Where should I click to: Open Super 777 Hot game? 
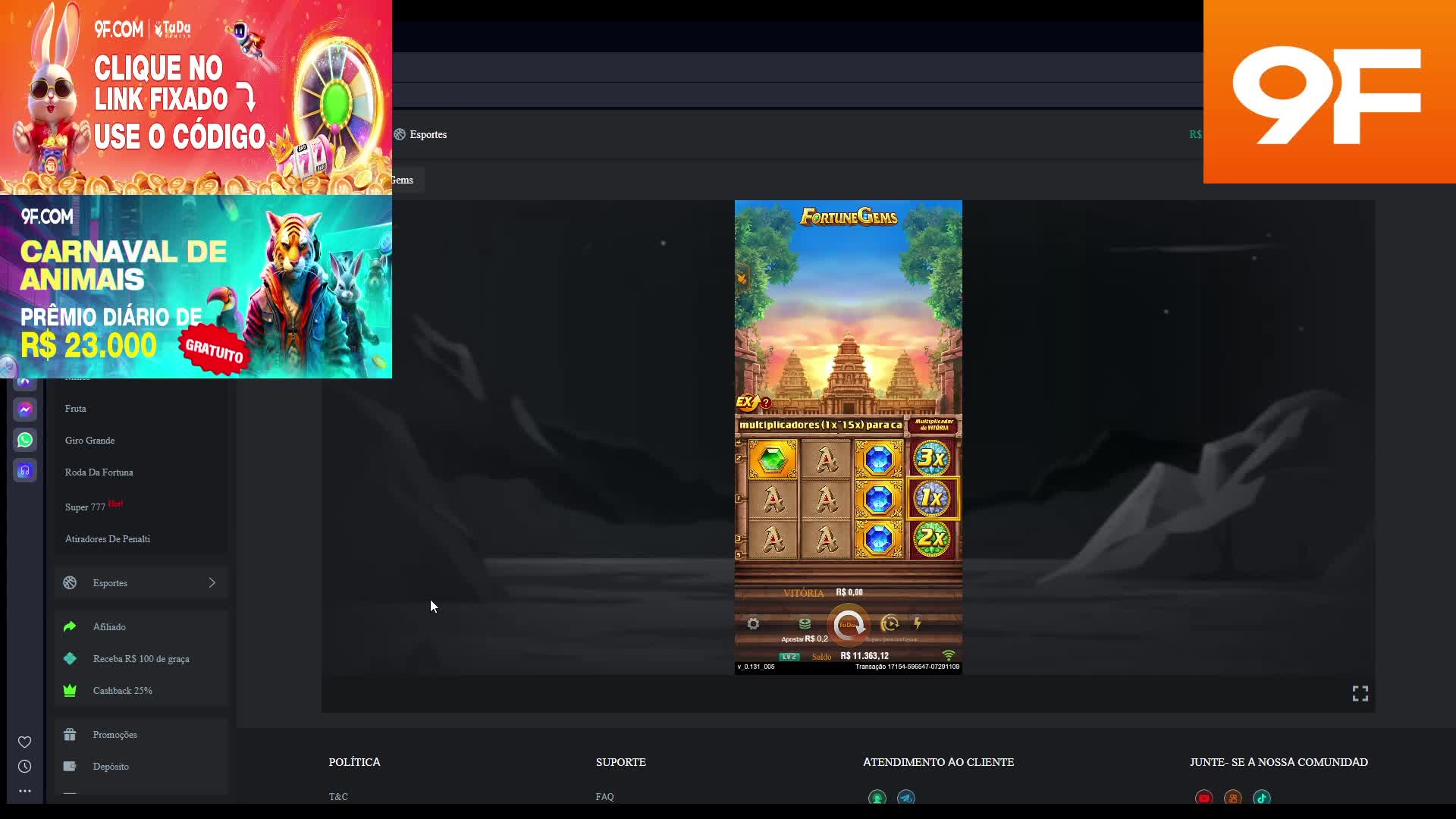(94, 506)
